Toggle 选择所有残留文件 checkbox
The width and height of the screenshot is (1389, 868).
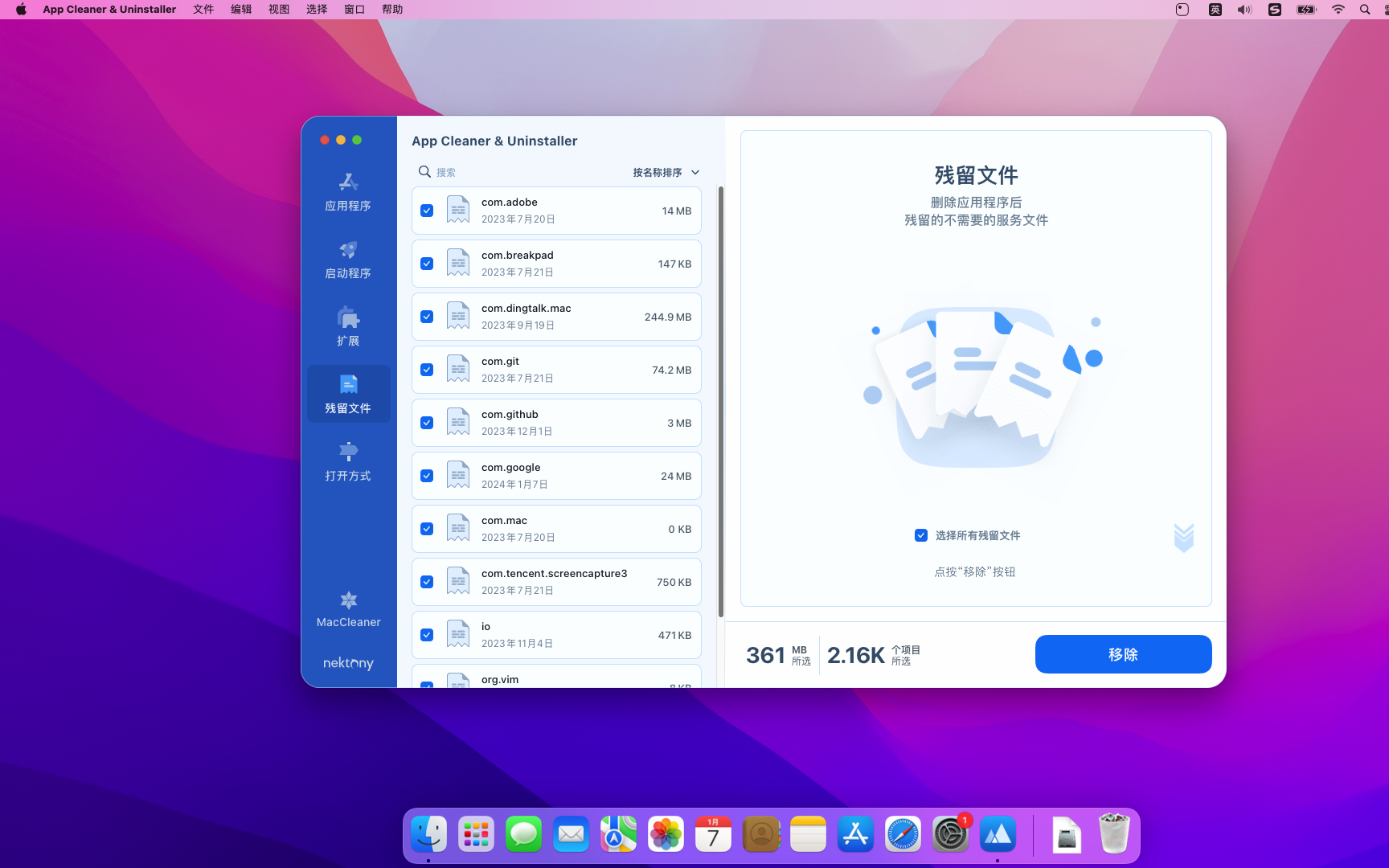(x=921, y=535)
